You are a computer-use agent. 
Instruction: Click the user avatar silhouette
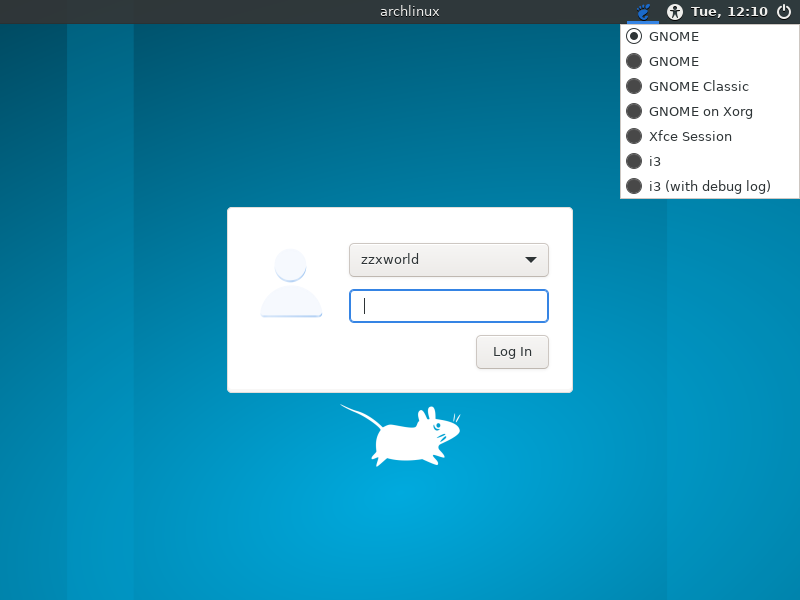click(x=290, y=283)
